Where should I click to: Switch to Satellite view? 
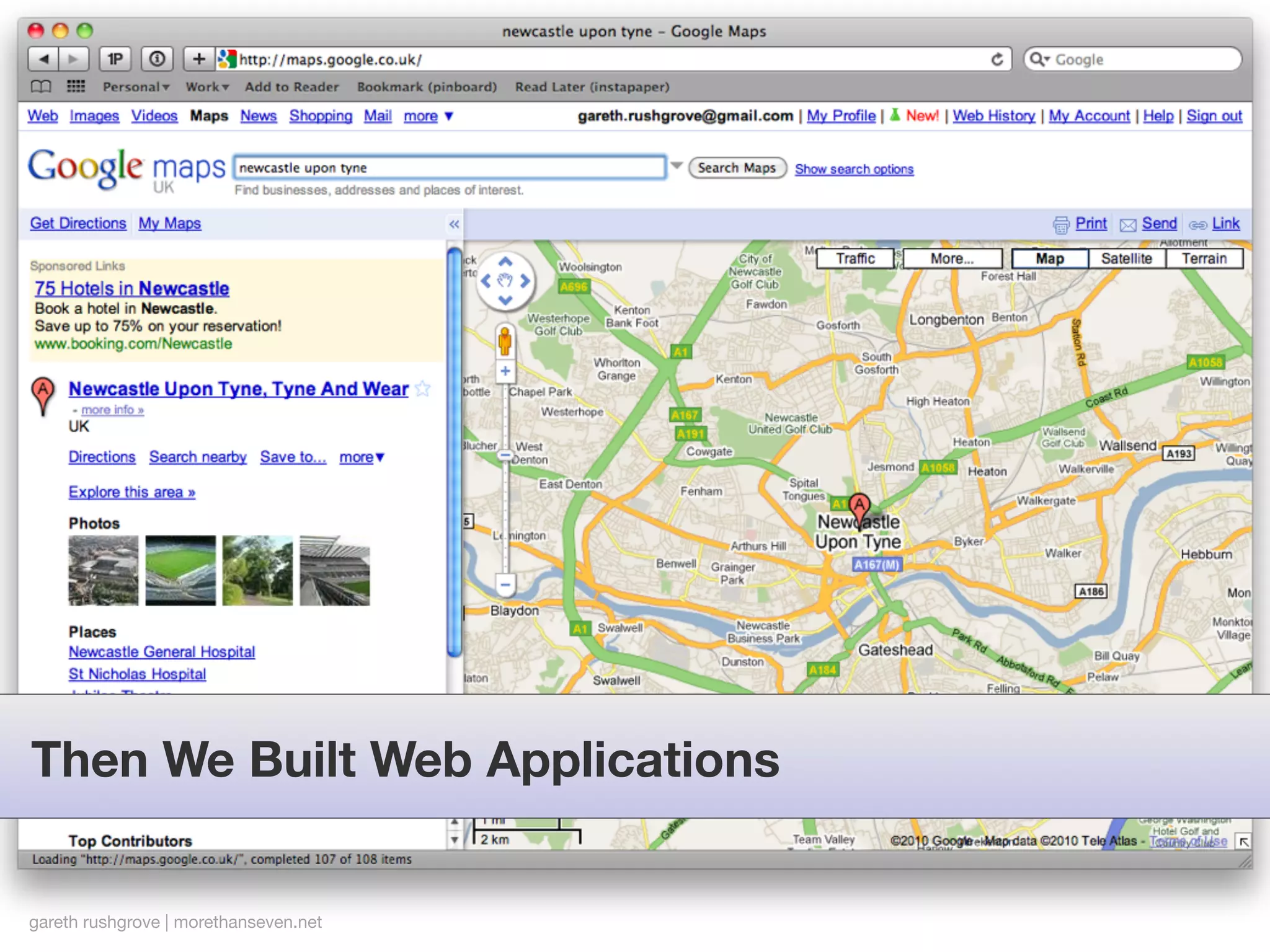coord(1127,258)
